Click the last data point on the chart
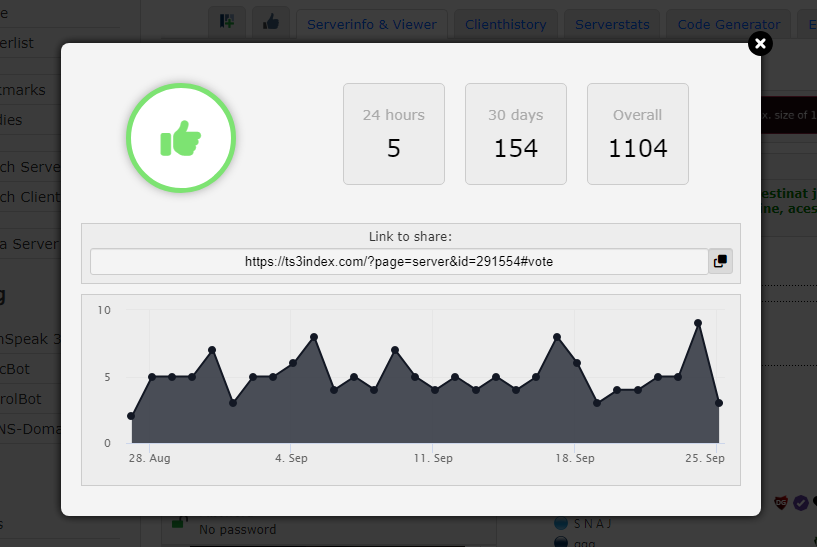 click(719, 403)
